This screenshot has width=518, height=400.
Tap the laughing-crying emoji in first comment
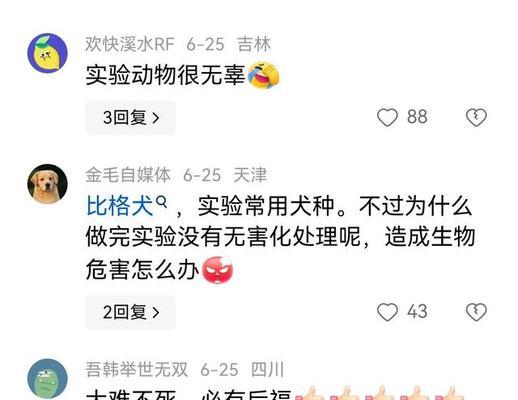point(264,75)
